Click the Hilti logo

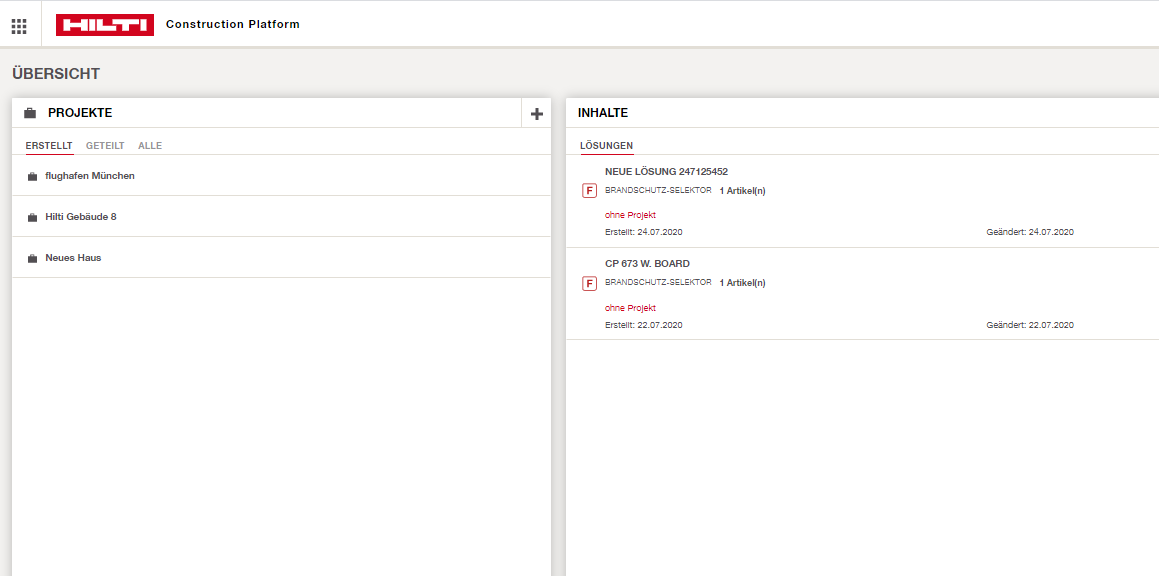[105, 23]
